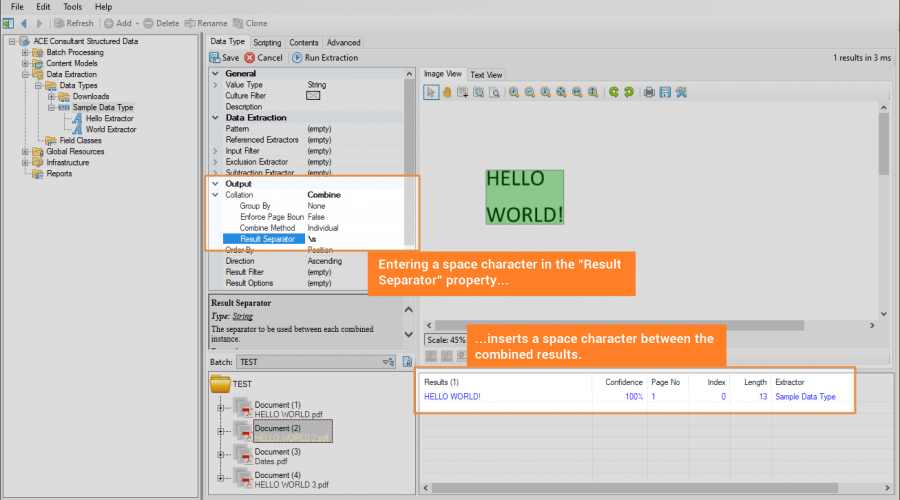The width and height of the screenshot is (900, 500).
Task: Expand the Batch Processing tree node
Action: [x=25, y=52]
